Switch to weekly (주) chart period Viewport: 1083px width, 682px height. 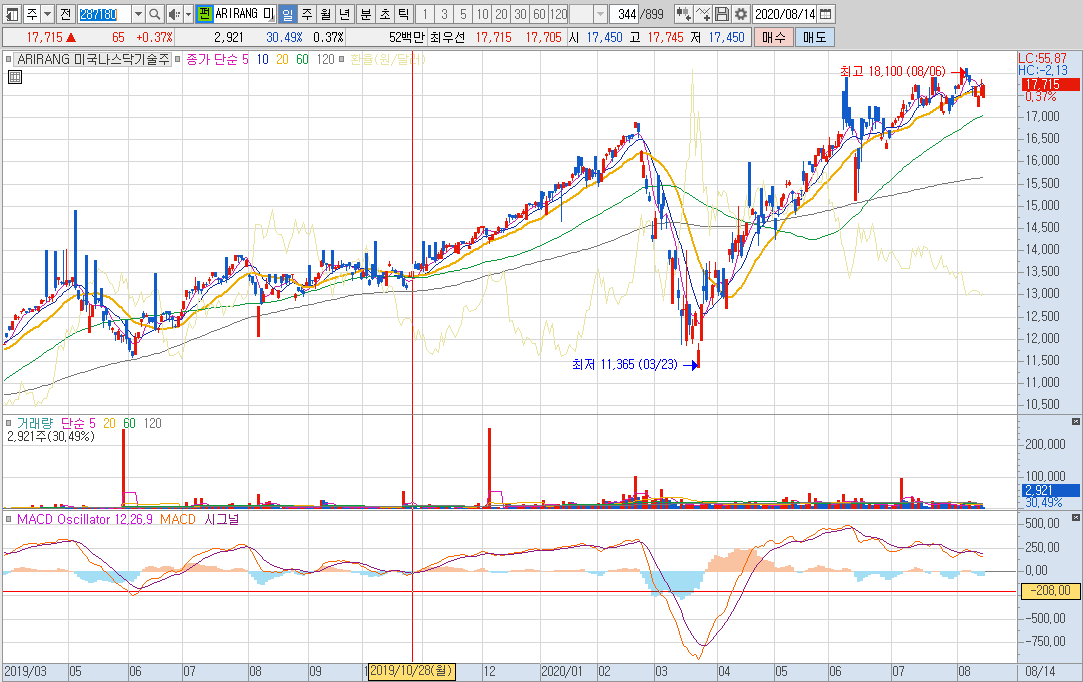click(x=307, y=14)
